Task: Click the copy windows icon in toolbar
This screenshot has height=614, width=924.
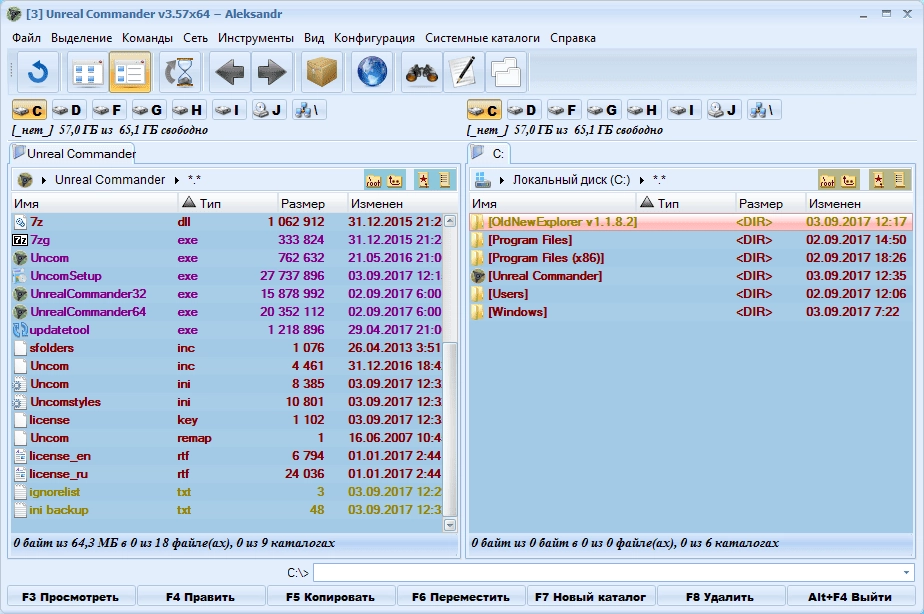Action: click(506, 72)
